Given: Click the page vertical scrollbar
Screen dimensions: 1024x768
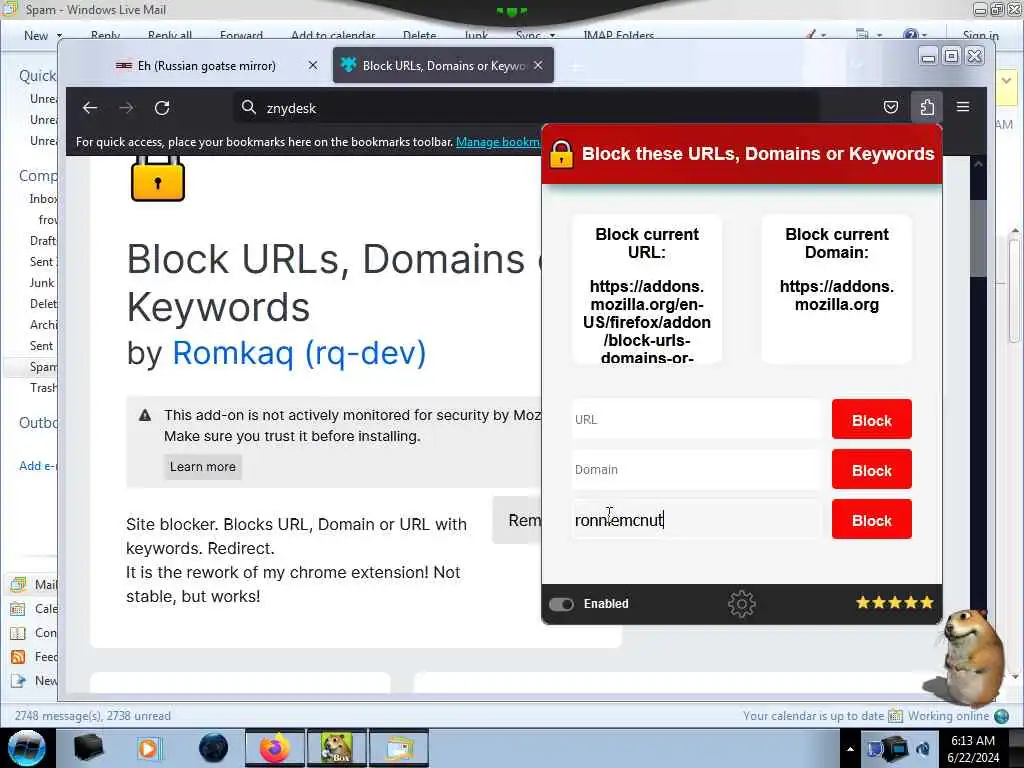Looking at the screenshot, I should tap(978, 238).
